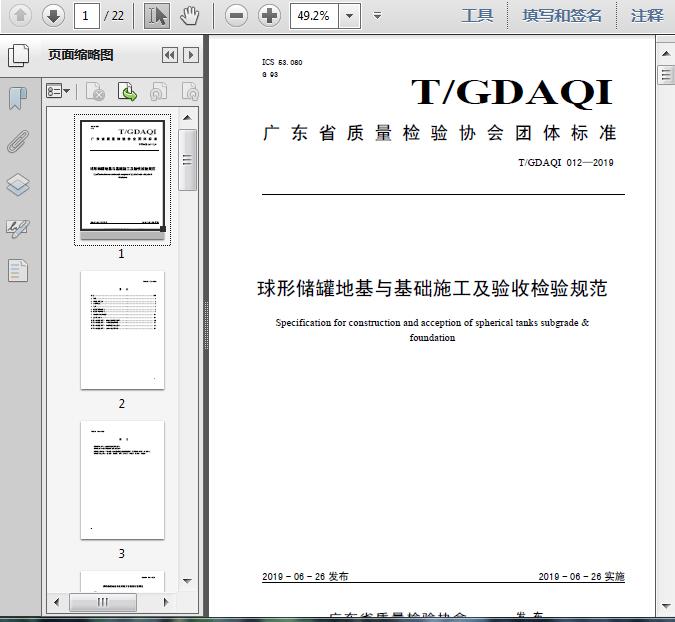This screenshot has width=675, height=622.
Task: Zoom out with the minus button
Action: click(236, 16)
